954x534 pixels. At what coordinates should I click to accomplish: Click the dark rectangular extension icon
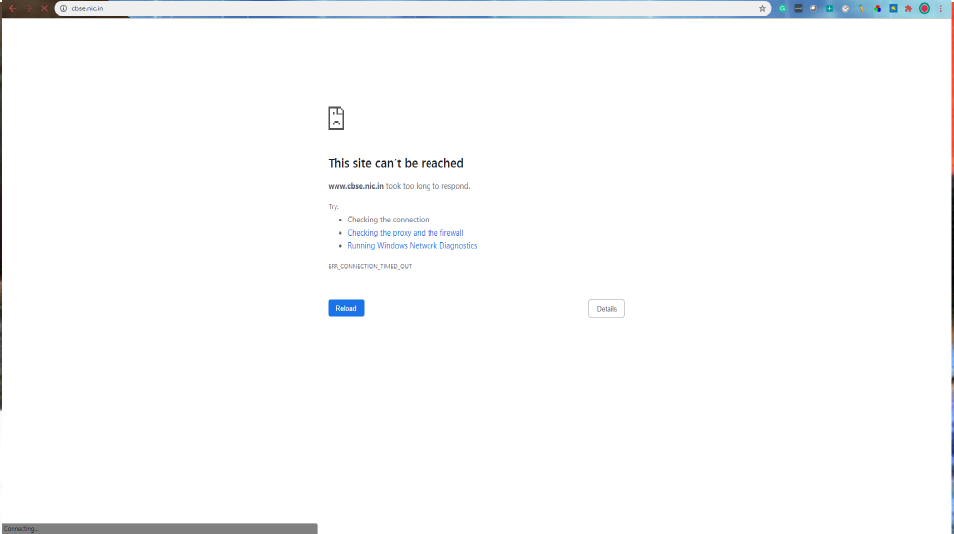coord(798,9)
